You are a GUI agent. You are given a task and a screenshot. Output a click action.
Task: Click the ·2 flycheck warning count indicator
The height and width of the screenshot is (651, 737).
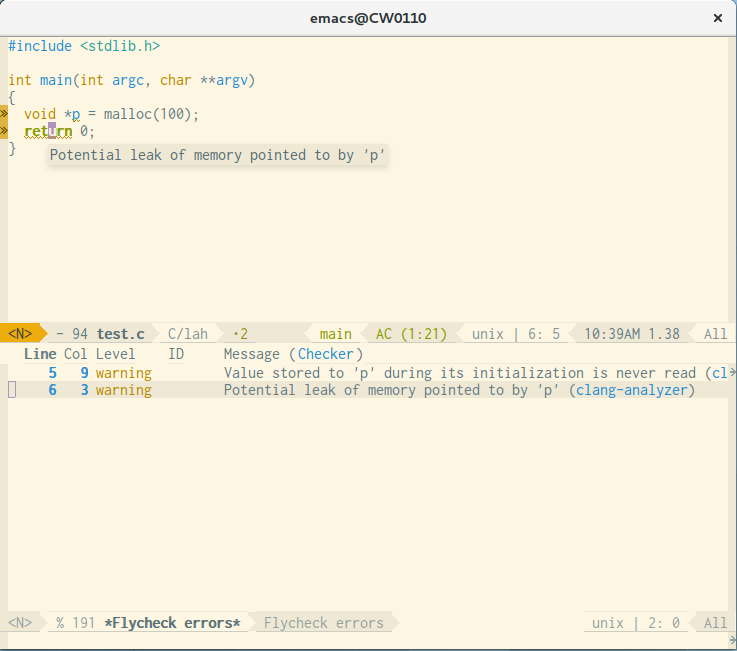point(240,334)
